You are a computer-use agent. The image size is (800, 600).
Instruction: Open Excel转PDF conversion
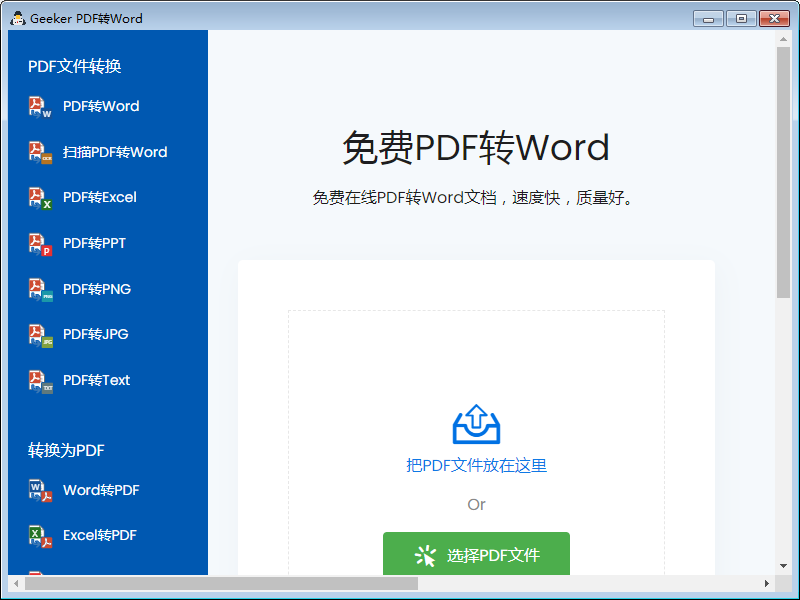[x=99, y=535]
